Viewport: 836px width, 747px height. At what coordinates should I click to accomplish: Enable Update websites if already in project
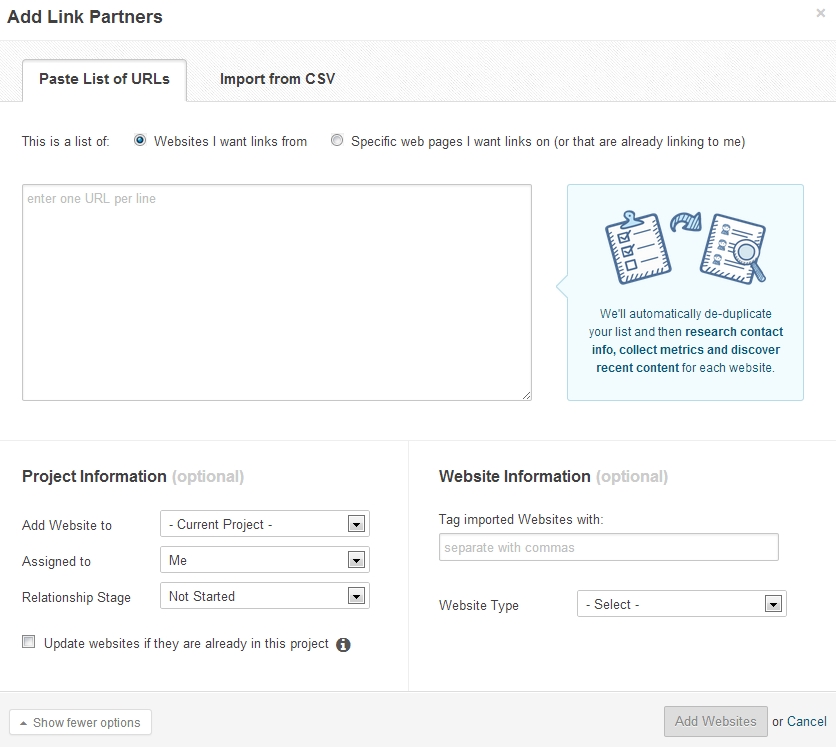tap(29, 641)
